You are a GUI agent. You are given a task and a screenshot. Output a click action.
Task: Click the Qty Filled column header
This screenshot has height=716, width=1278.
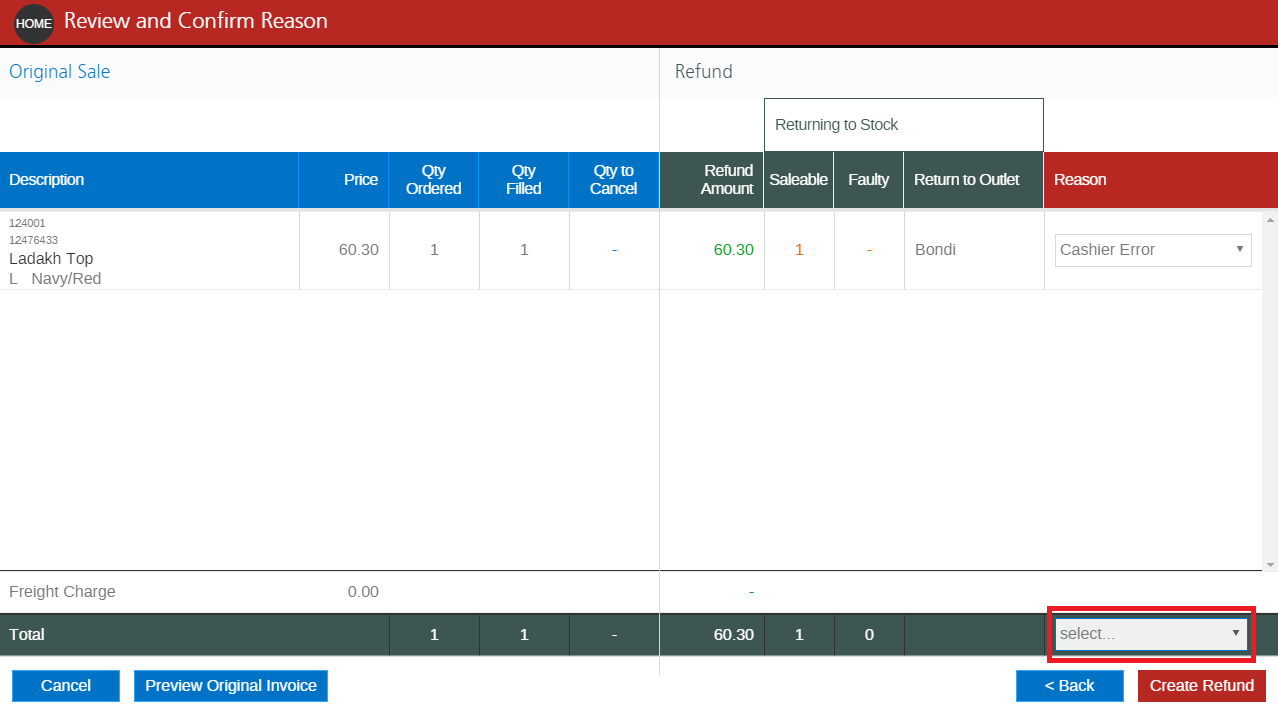click(x=524, y=180)
